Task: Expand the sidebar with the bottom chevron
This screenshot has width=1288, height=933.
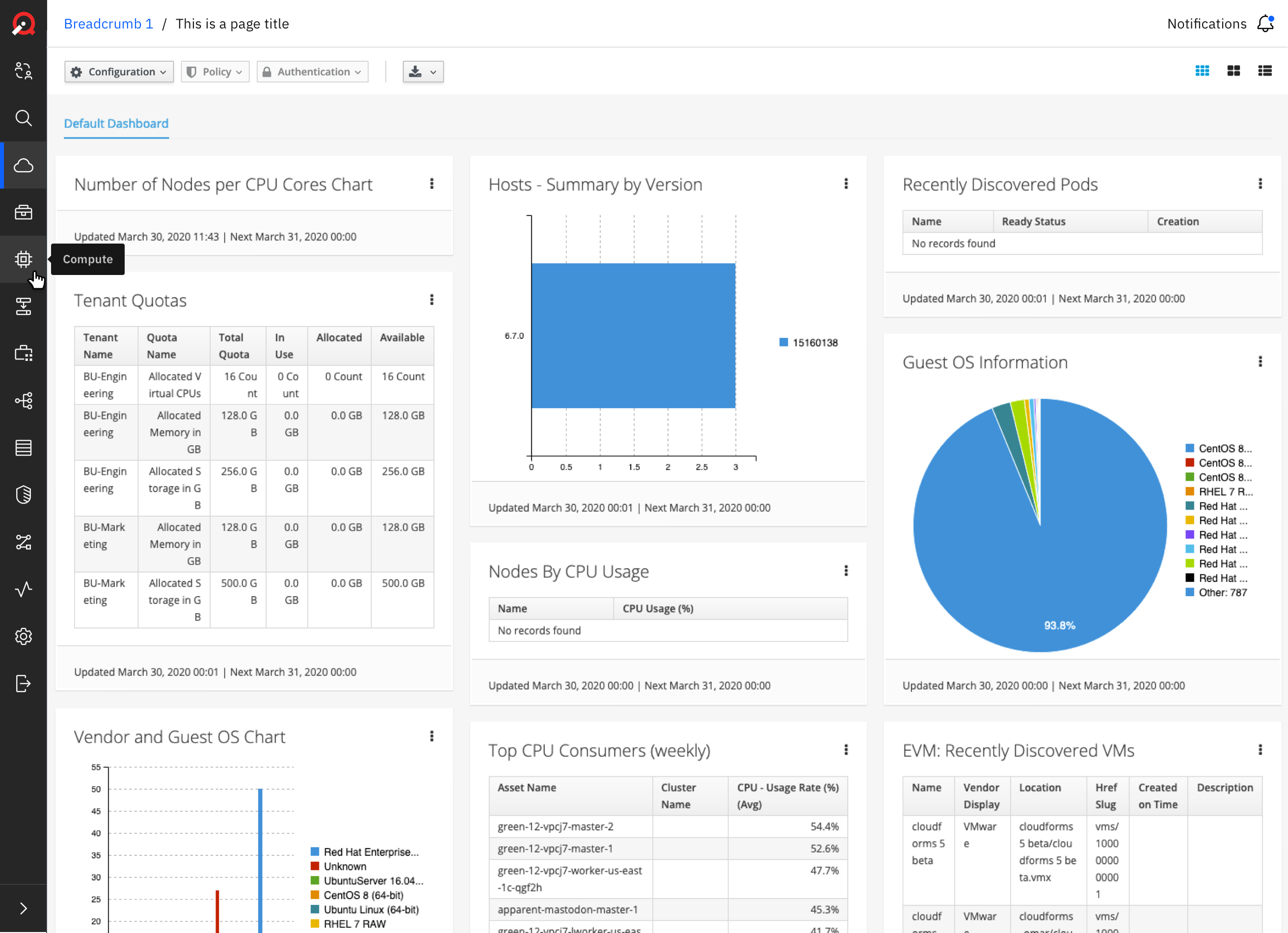Action: [23, 908]
